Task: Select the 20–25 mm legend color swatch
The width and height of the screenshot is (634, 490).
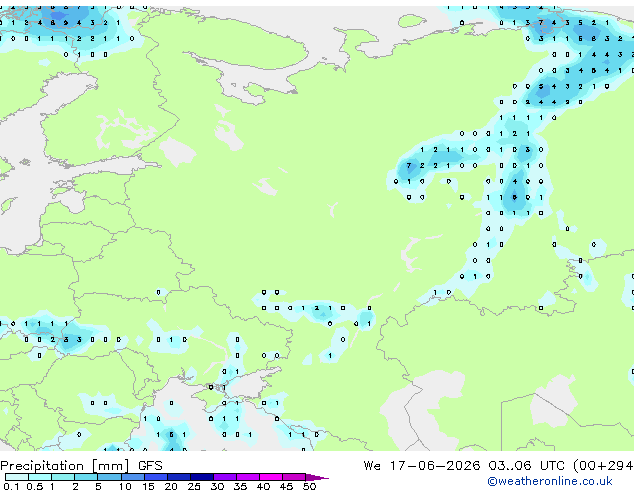Action: click(178, 477)
